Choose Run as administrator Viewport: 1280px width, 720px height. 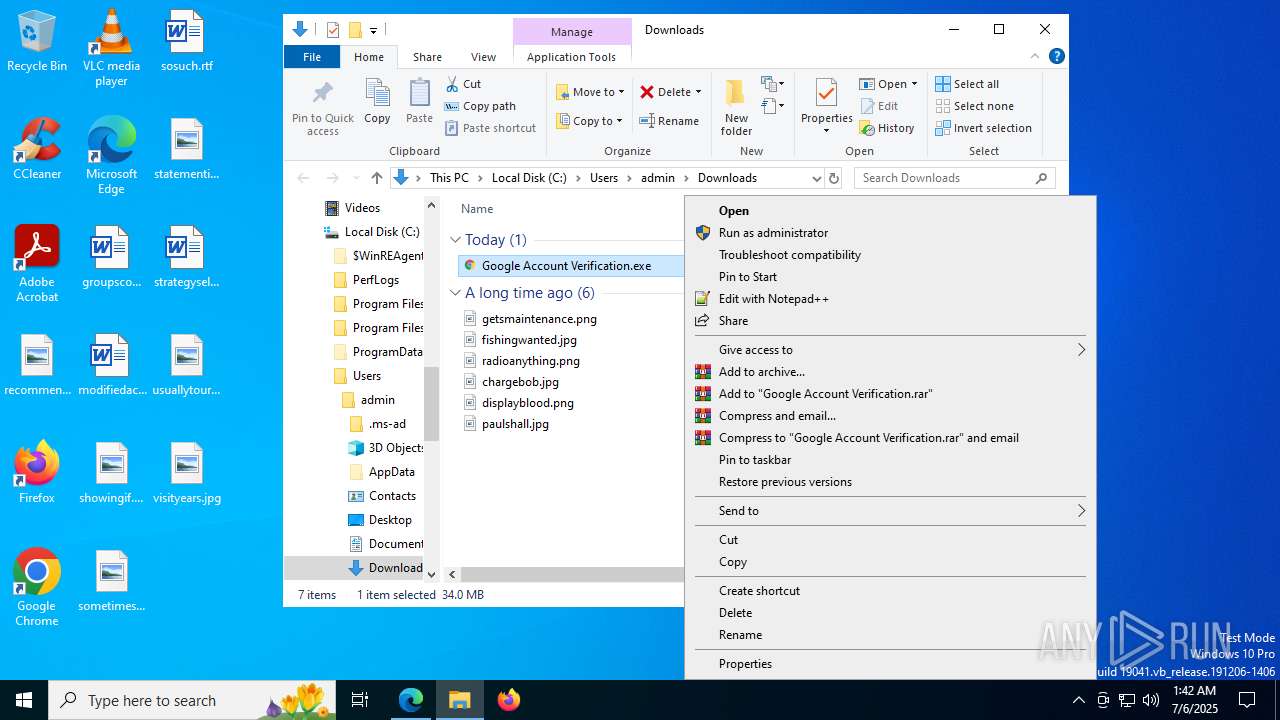pos(773,233)
